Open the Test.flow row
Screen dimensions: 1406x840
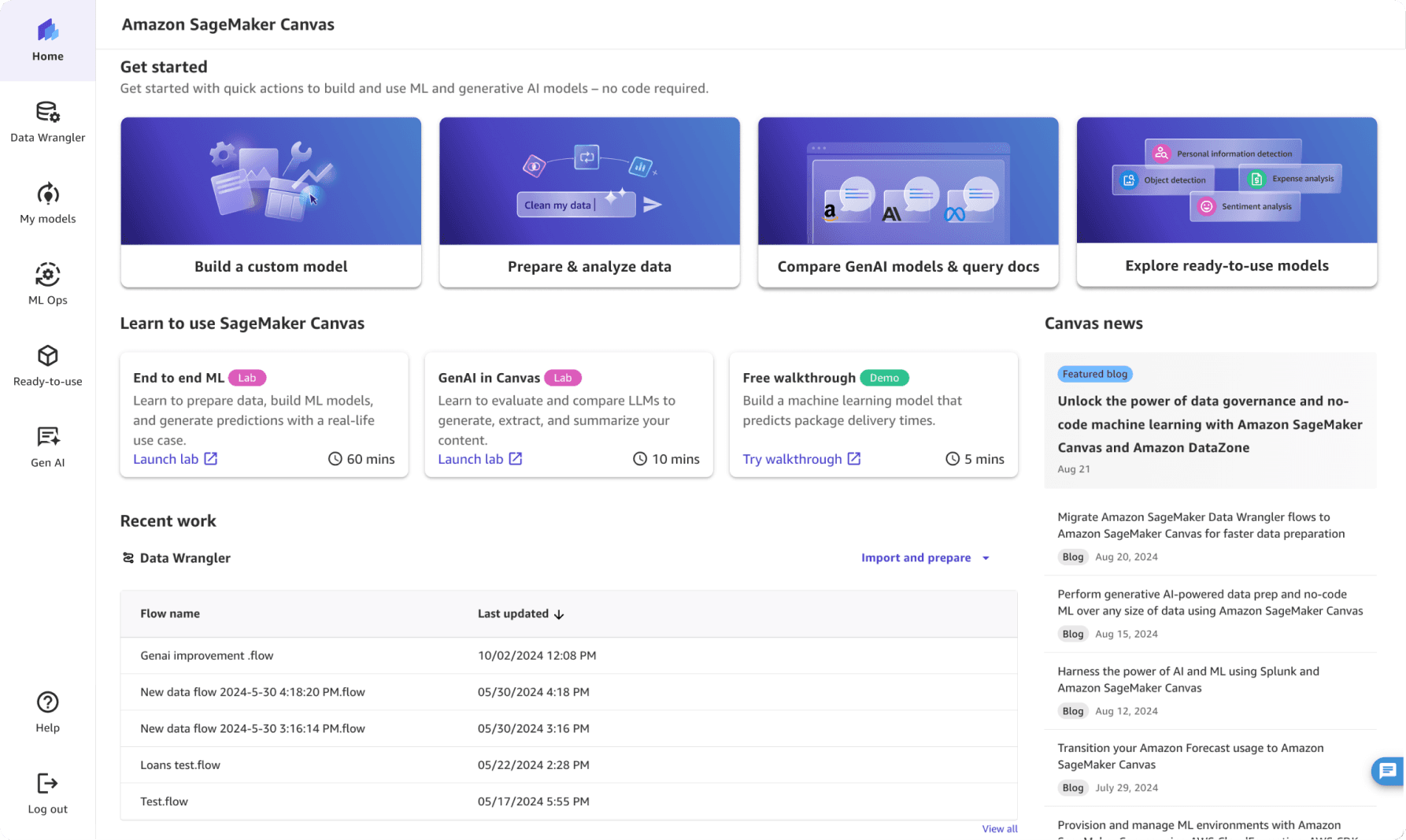568,801
